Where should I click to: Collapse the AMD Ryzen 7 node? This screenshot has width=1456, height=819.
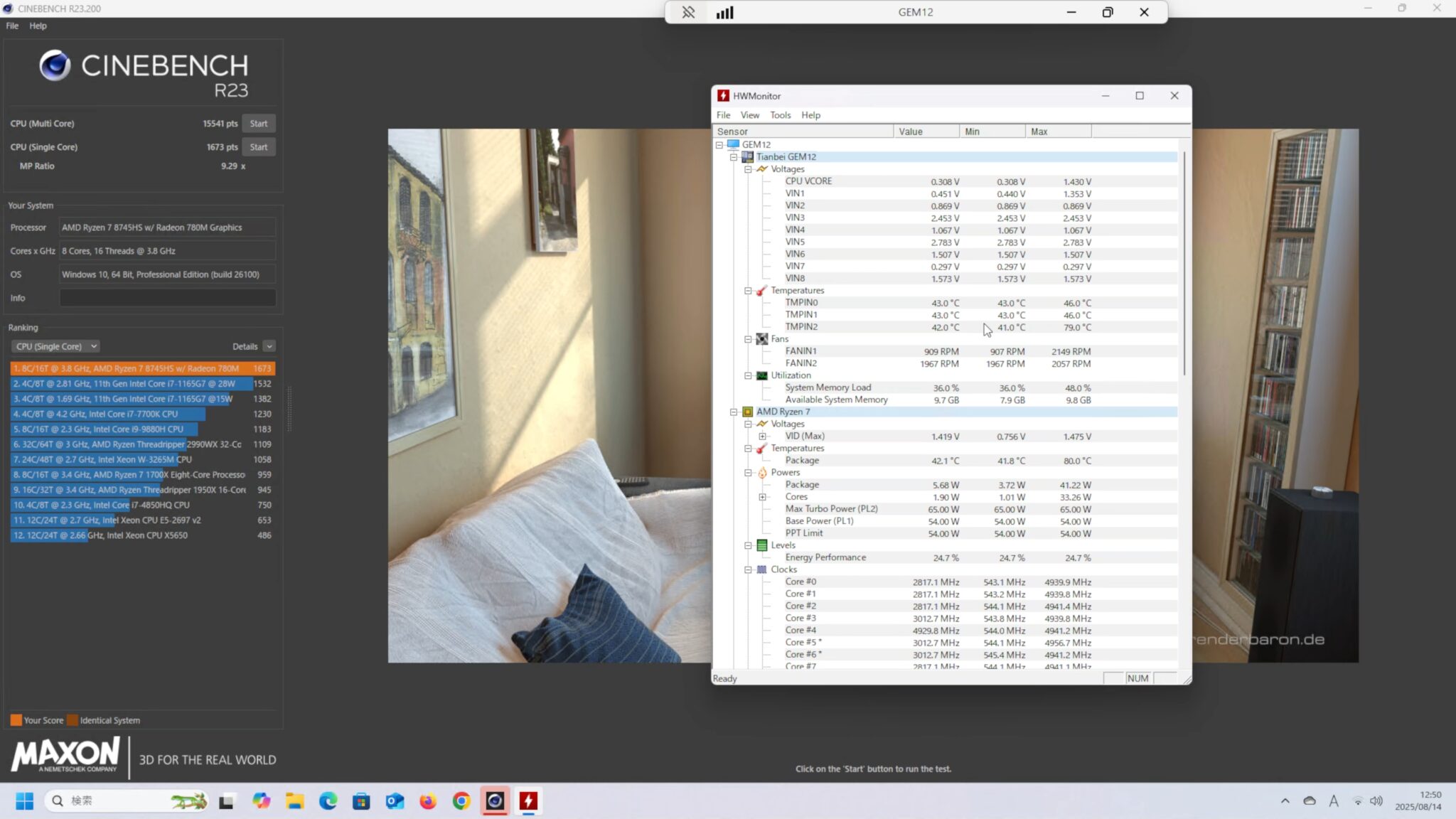click(734, 412)
